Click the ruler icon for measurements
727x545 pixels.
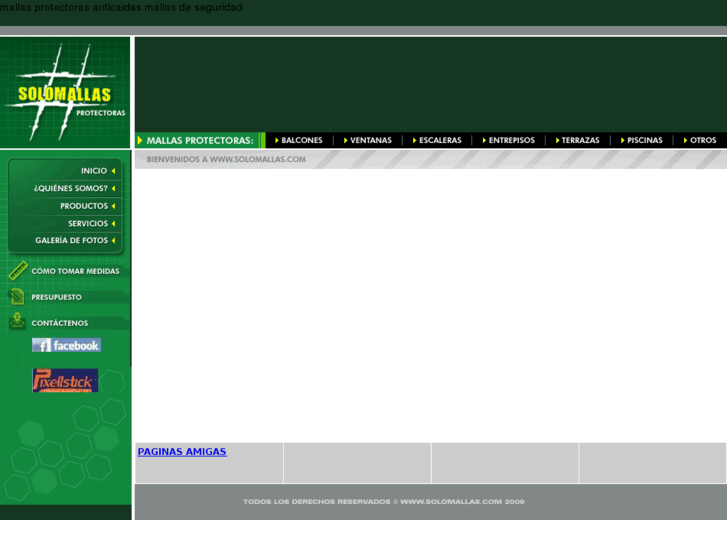[18, 271]
